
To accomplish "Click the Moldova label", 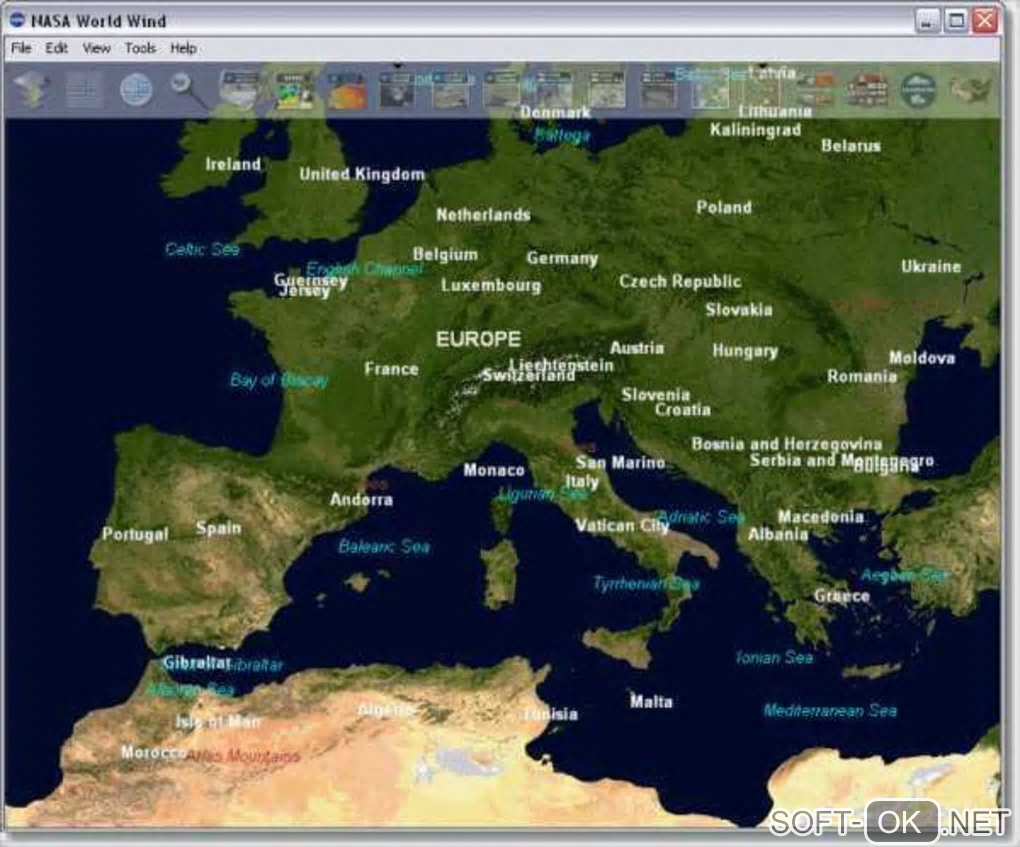I will 922,358.
